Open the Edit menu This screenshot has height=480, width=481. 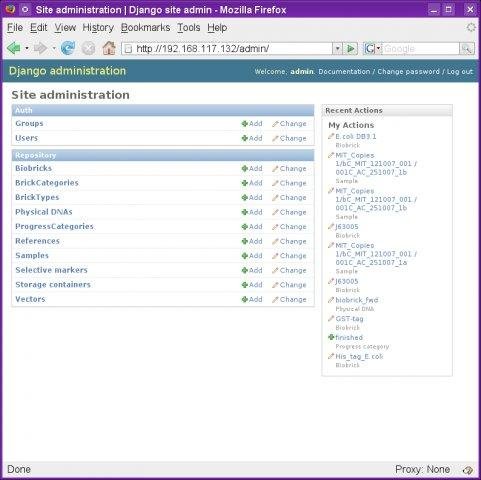pos(39,28)
